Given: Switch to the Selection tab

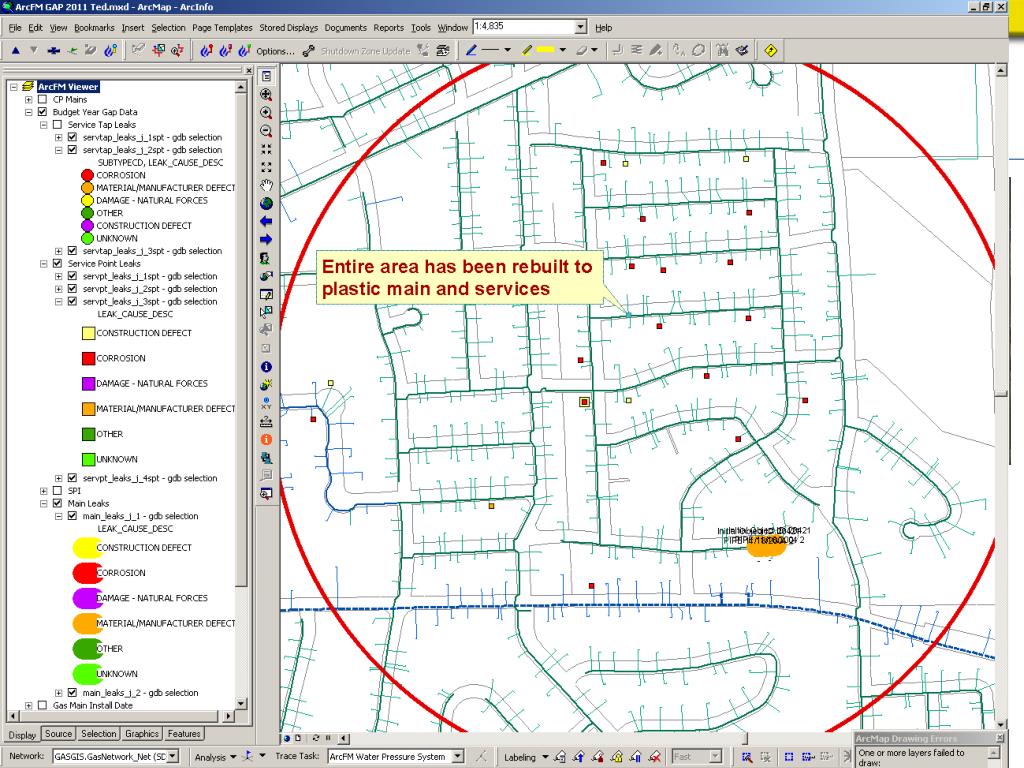Looking at the screenshot, I should point(99,734).
